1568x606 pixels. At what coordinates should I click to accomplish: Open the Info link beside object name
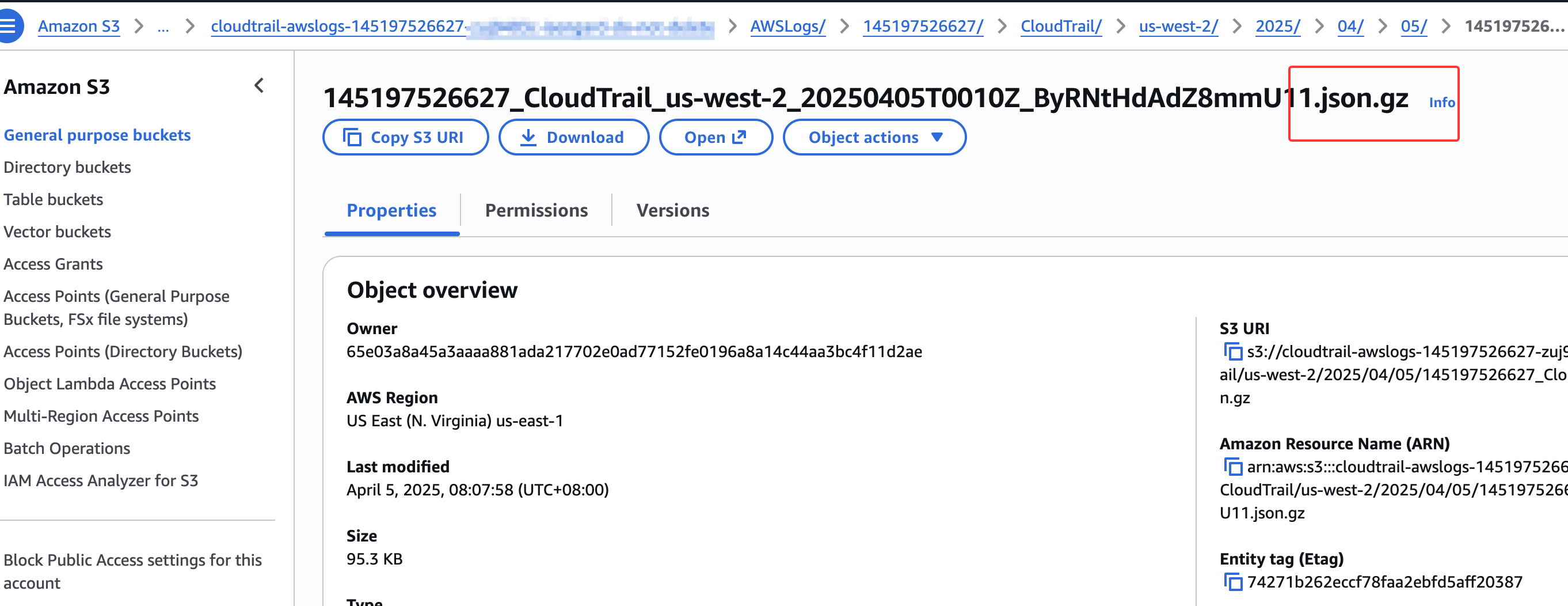(x=1441, y=103)
